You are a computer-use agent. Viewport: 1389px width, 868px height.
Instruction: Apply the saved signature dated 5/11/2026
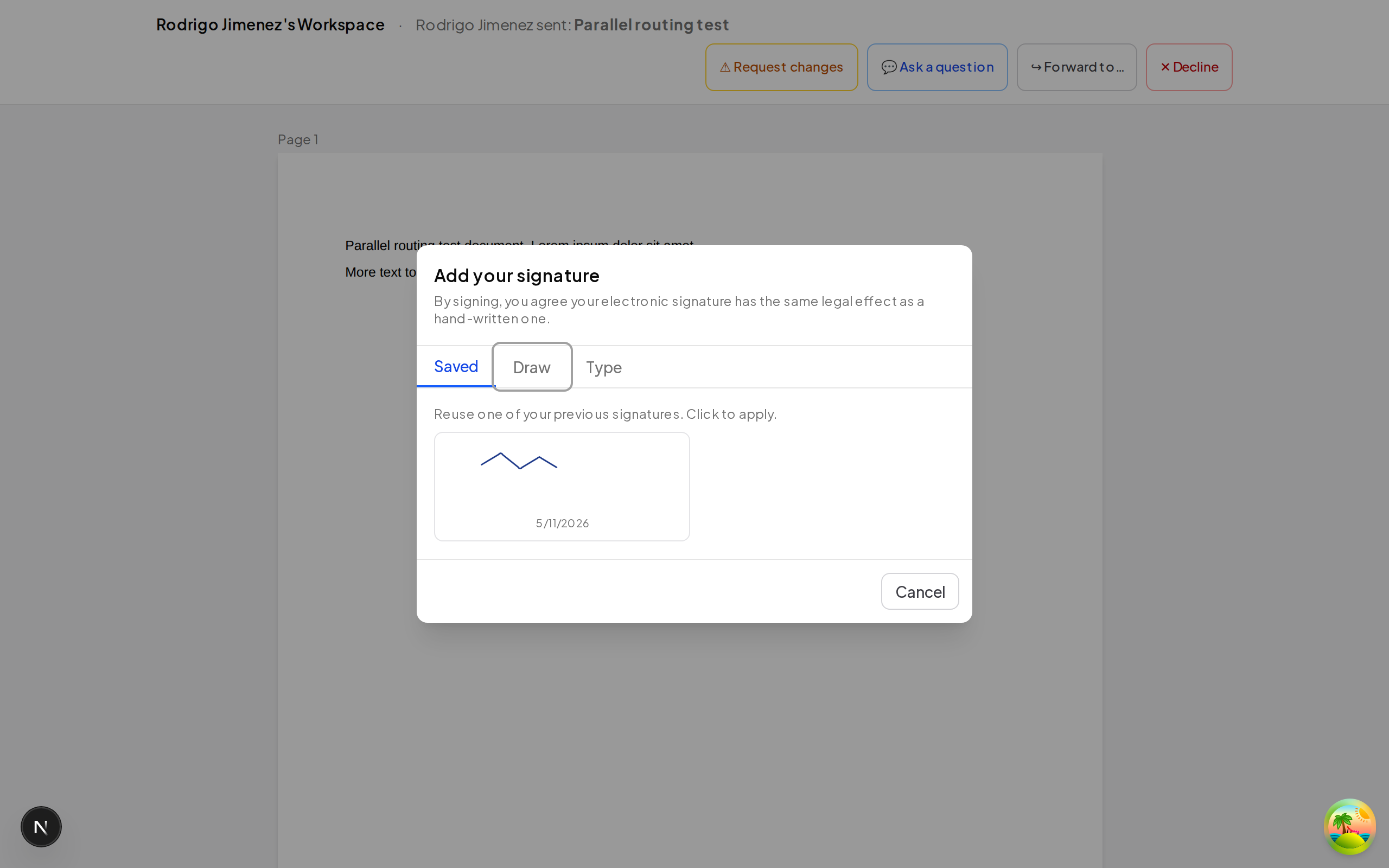click(x=562, y=486)
